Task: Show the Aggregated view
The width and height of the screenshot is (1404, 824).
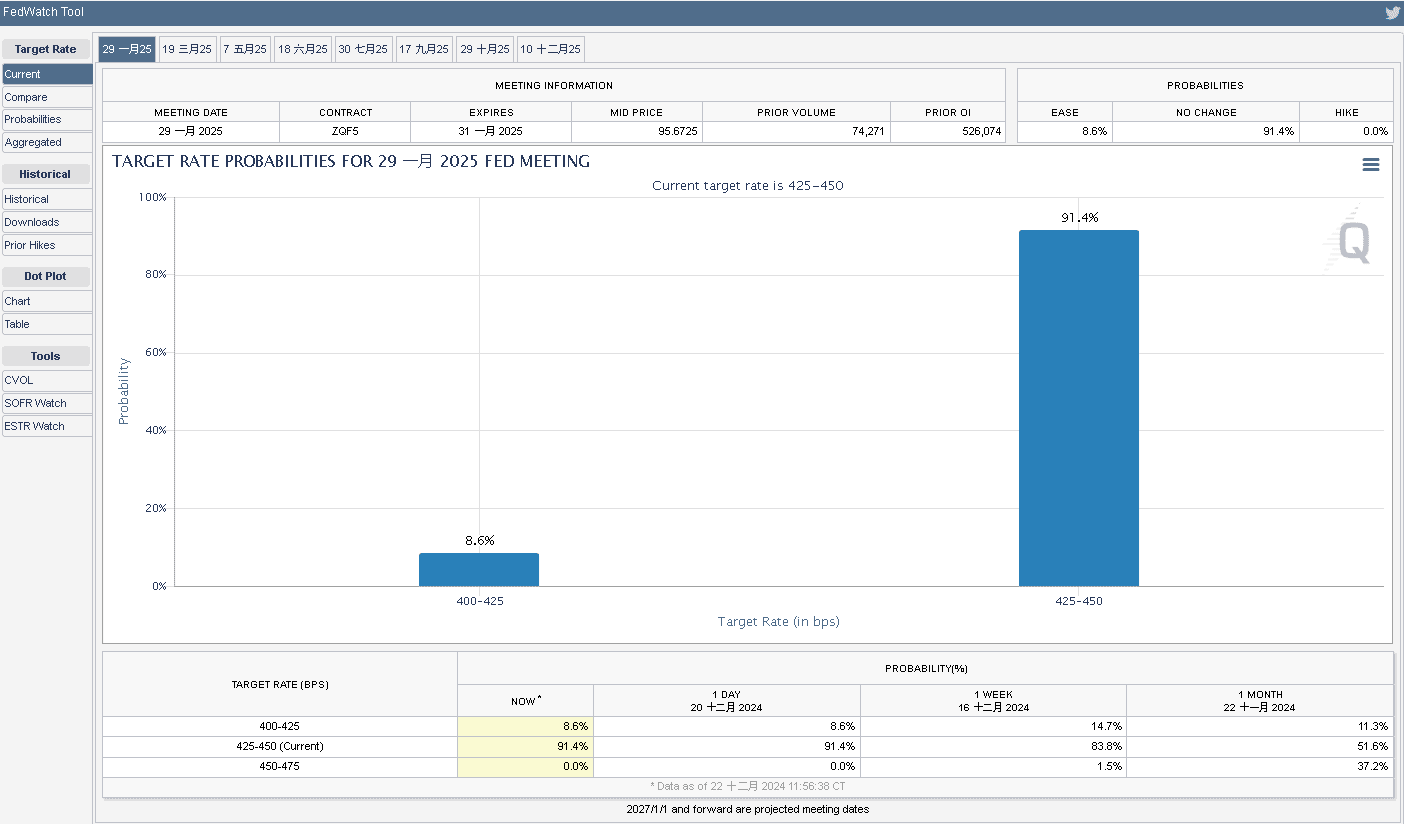Action: pyautogui.click(x=47, y=142)
